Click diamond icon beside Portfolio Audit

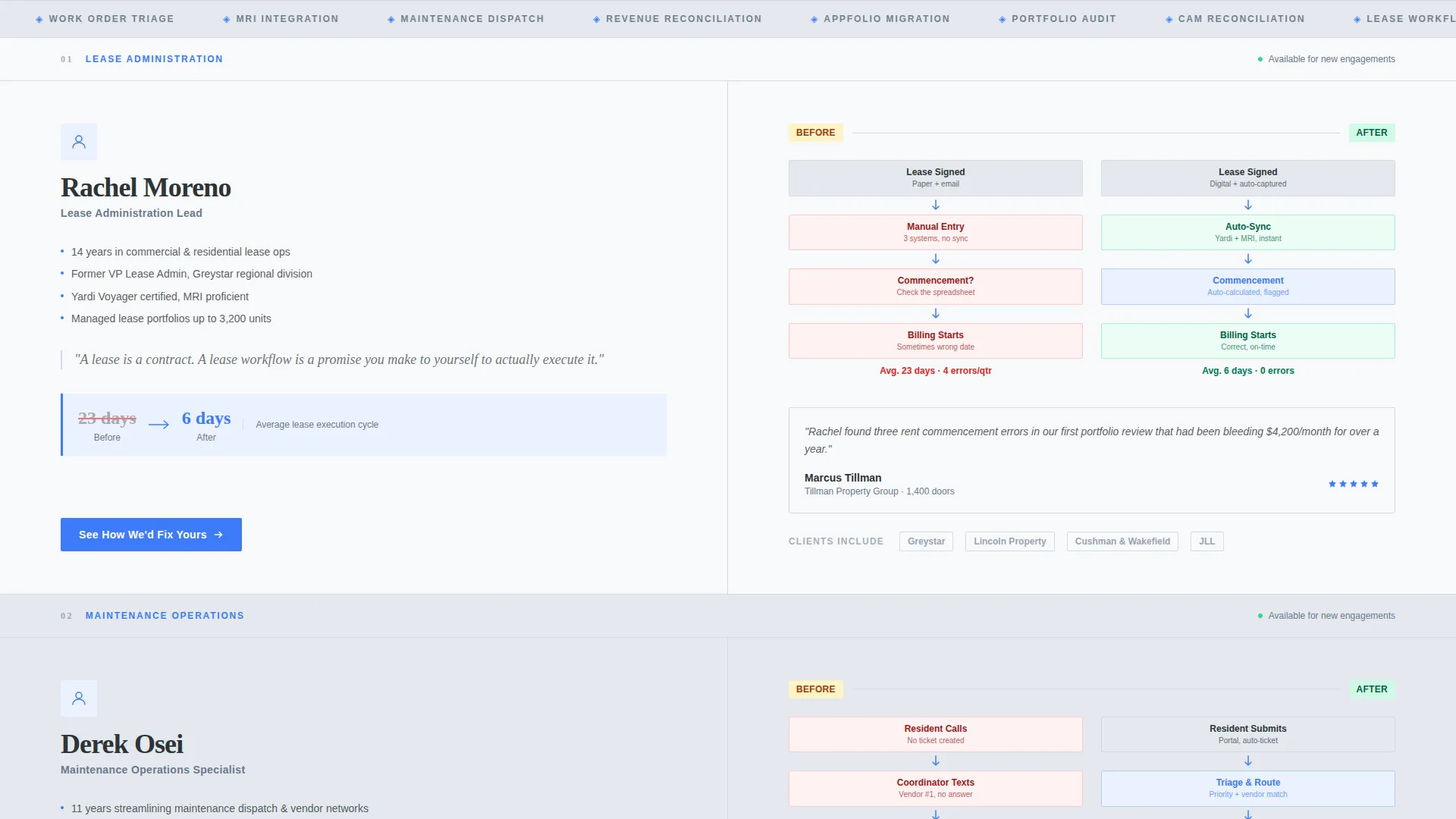click(1003, 19)
